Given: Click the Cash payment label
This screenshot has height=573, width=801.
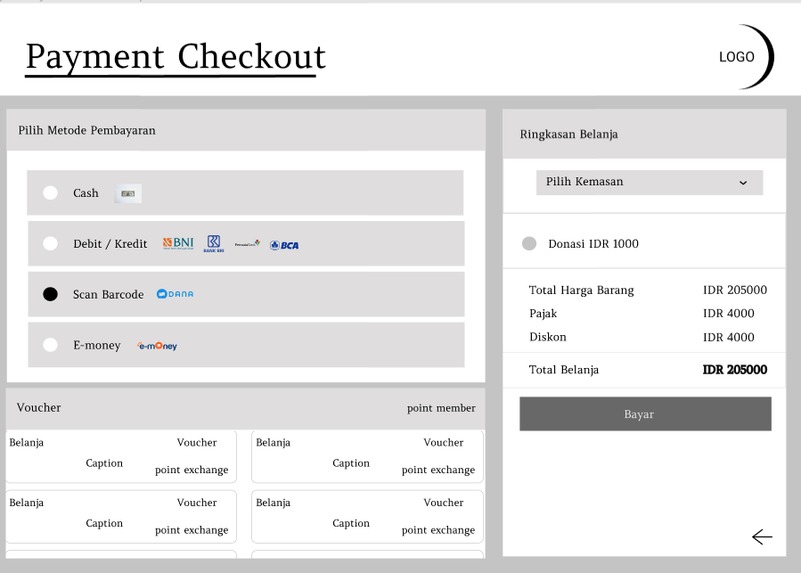Looking at the screenshot, I should click(86, 193).
